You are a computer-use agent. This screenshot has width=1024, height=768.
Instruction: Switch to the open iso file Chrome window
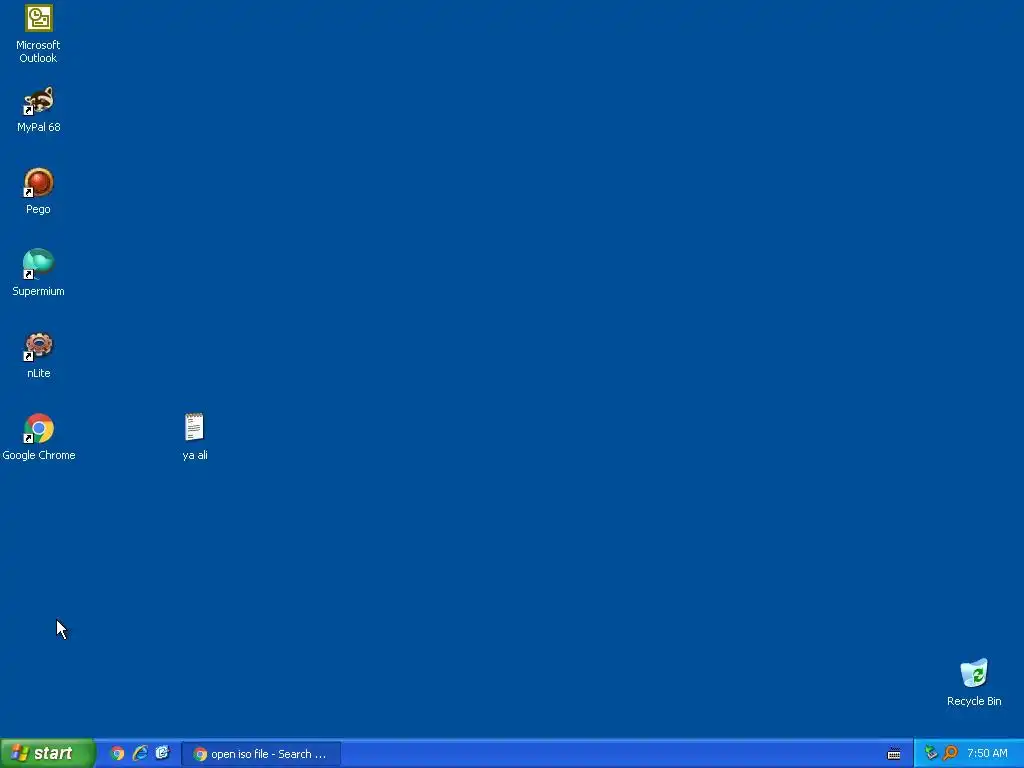coord(261,754)
